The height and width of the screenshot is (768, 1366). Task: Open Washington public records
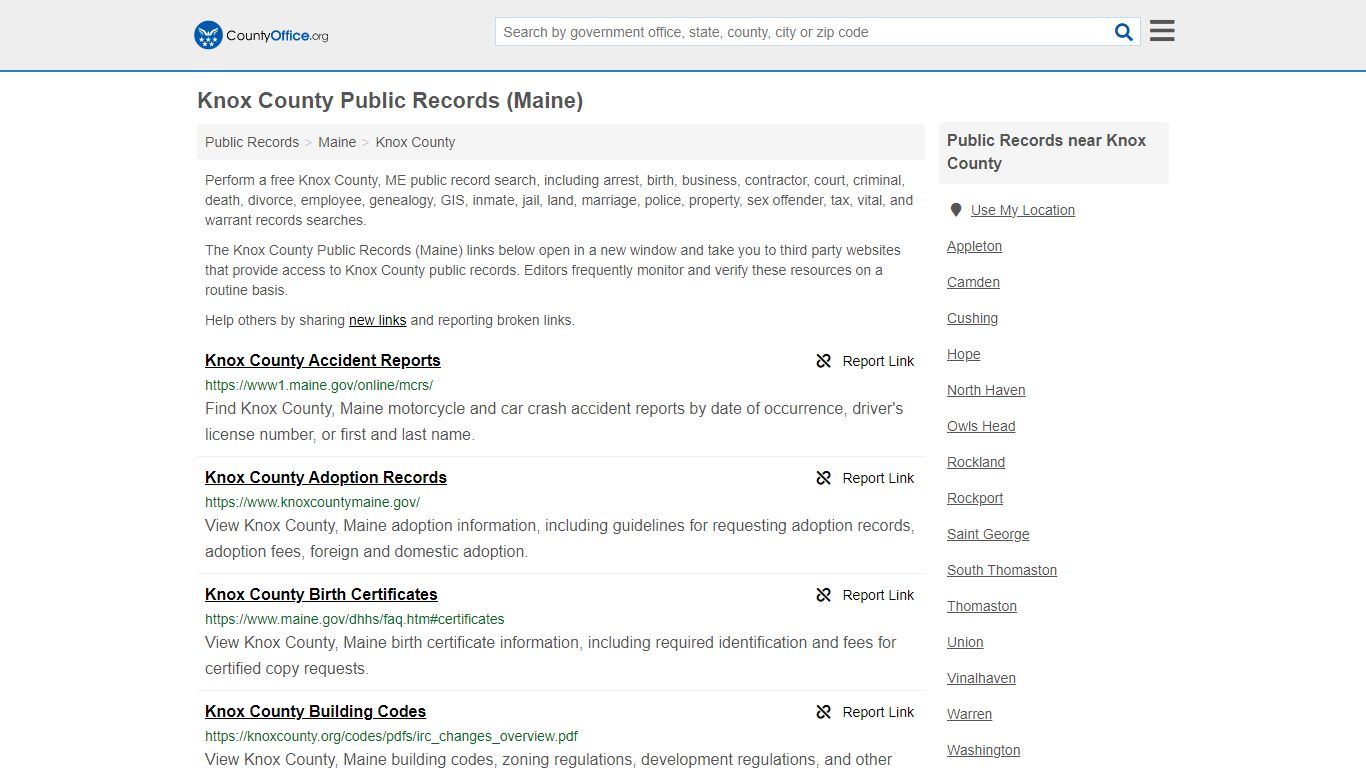tap(984, 750)
